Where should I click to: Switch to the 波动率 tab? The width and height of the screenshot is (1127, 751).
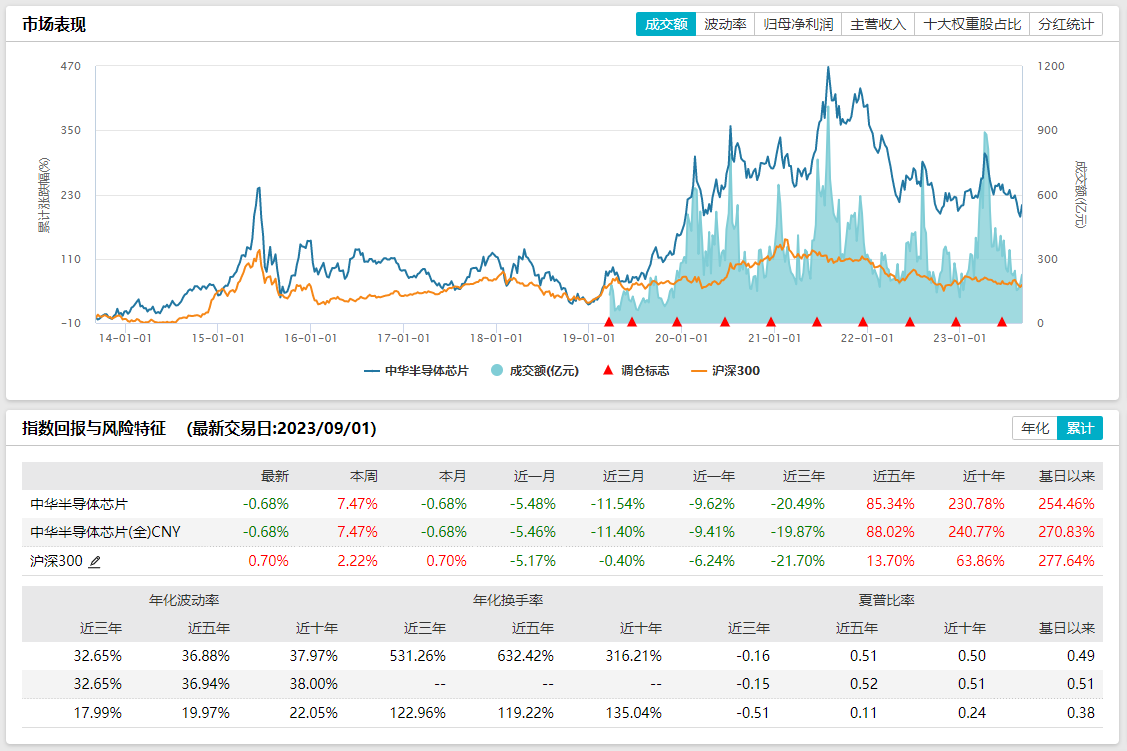coord(725,24)
